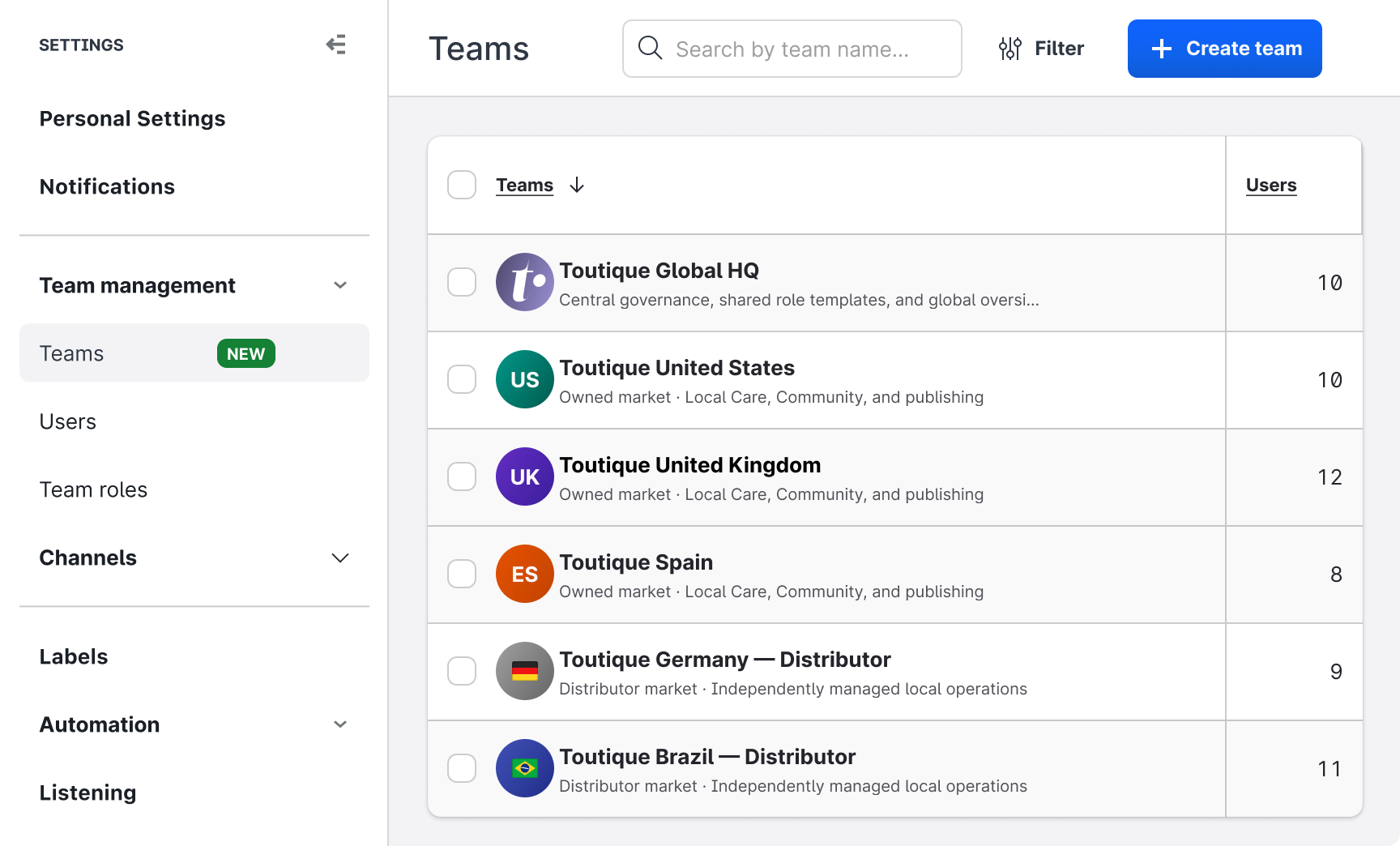
Task: Collapse the settings sidebar icon
Action: 336,45
